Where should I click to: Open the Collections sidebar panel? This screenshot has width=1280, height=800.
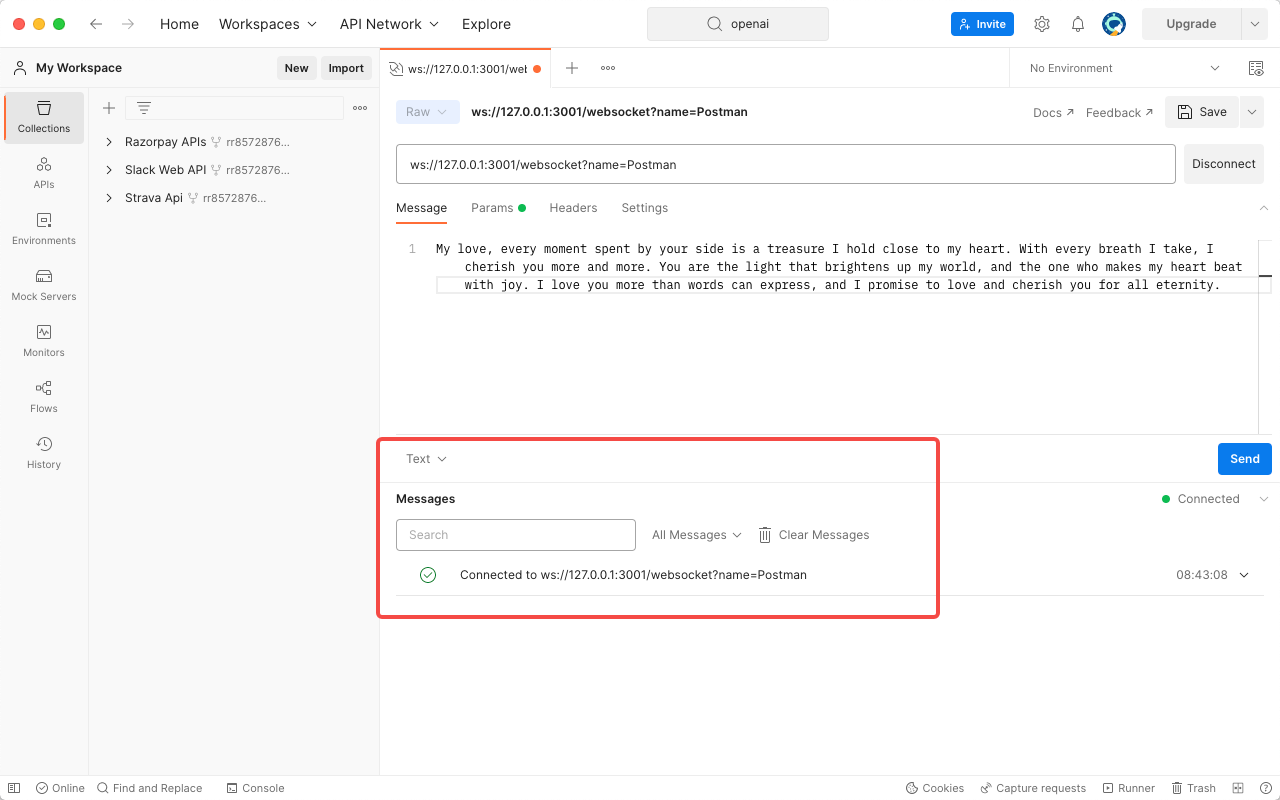click(x=43, y=117)
